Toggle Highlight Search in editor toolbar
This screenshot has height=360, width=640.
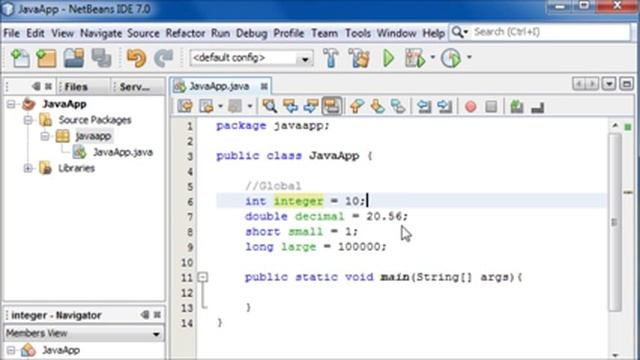331,107
